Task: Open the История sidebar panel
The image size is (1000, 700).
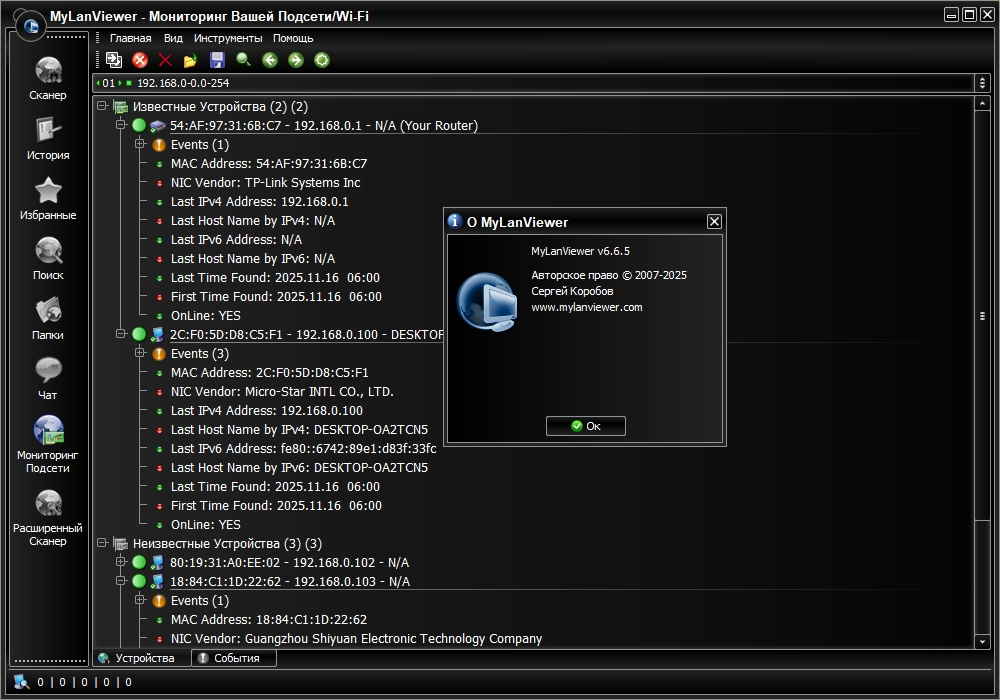Action: pyautogui.click(x=48, y=139)
